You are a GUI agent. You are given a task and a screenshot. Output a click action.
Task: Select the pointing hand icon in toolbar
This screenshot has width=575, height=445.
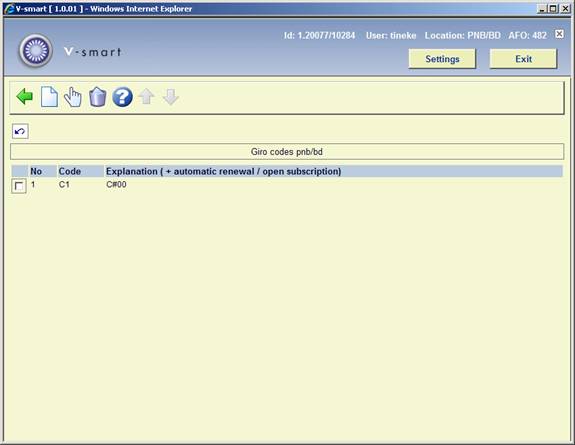pos(73,97)
